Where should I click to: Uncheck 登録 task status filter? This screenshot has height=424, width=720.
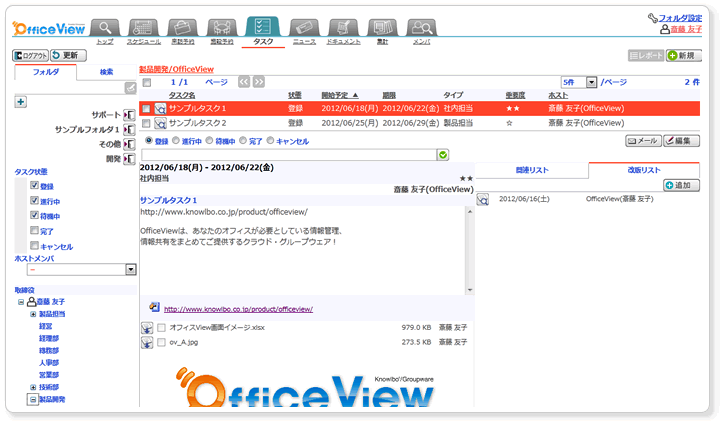tap(34, 185)
